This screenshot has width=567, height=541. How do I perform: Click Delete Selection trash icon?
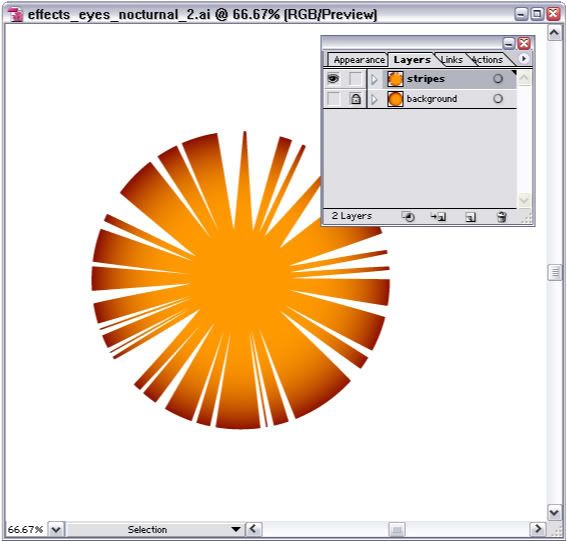[x=502, y=217]
